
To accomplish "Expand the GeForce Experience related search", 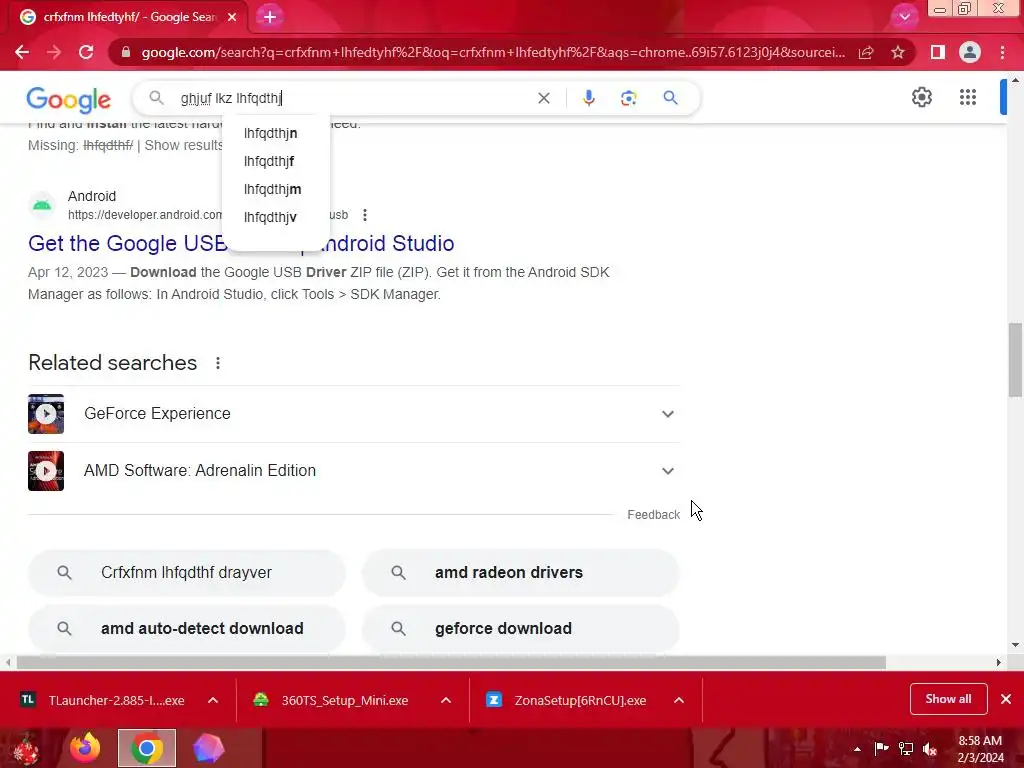I will click(667, 414).
